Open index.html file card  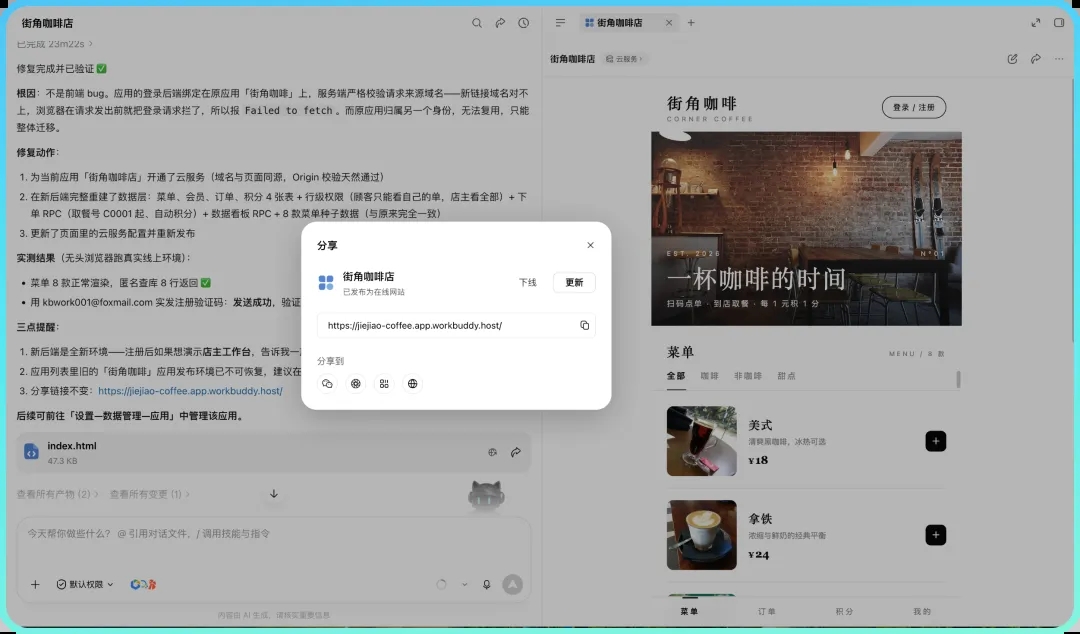point(273,452)
